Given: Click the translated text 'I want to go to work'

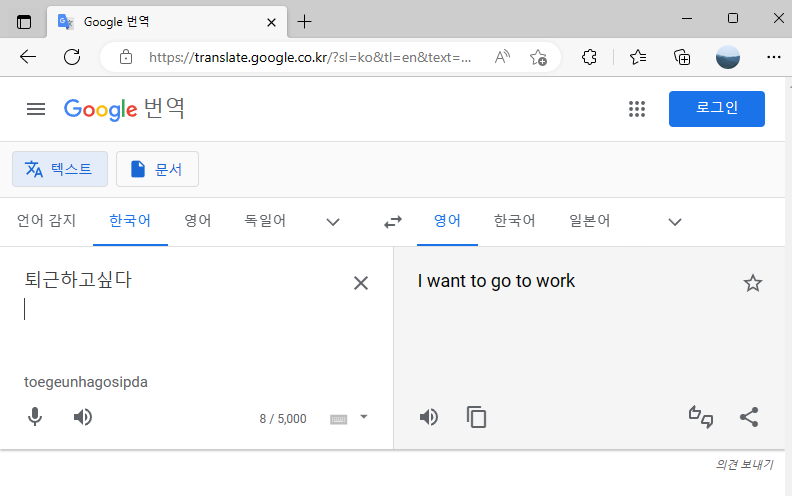Looking at the screenshot, I should click(x=496, y=281).
